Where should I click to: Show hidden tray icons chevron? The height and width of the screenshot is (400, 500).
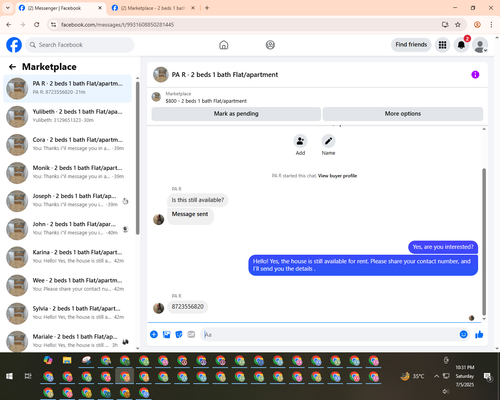coord(436,376)
